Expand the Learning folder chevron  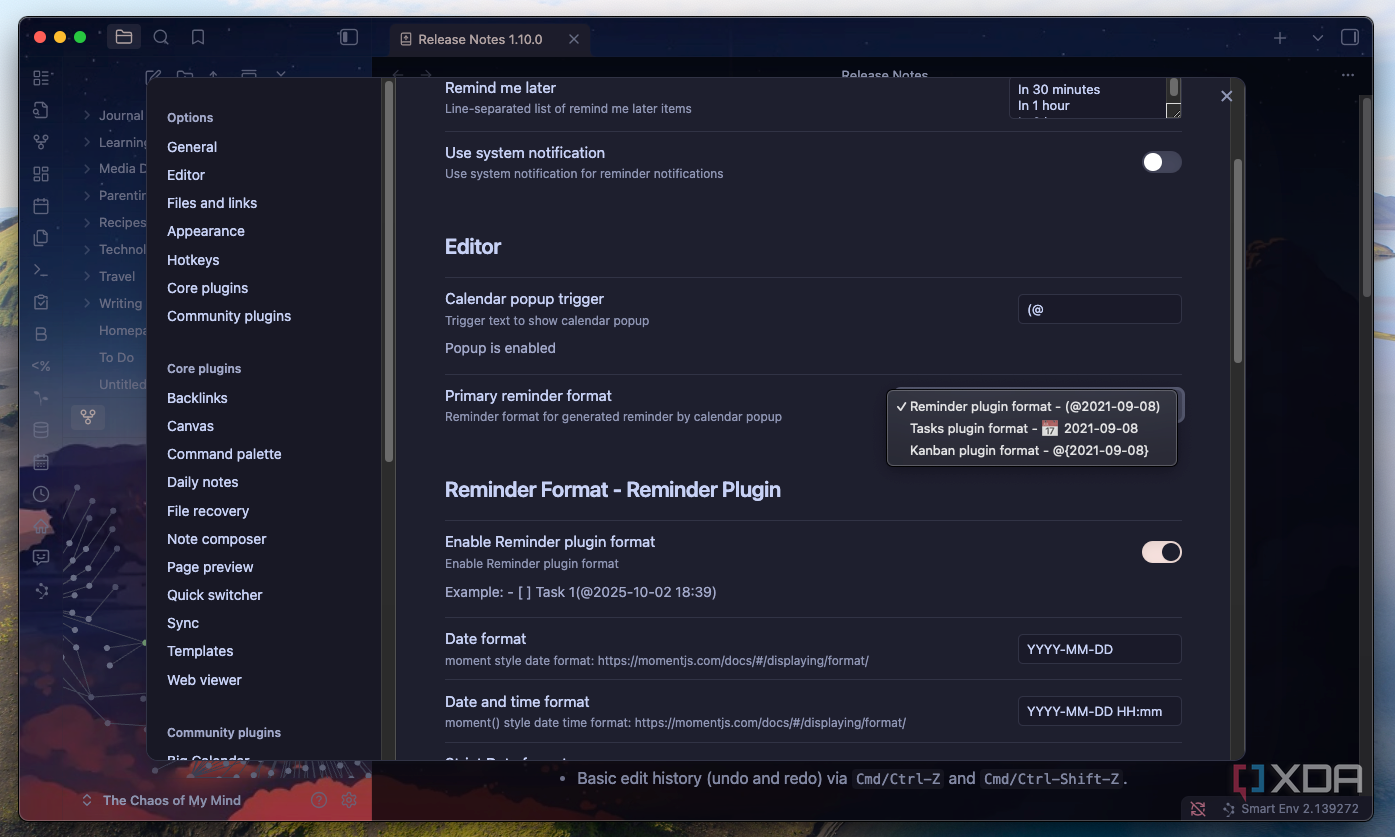pyautogui.click(x=87, y=142)
